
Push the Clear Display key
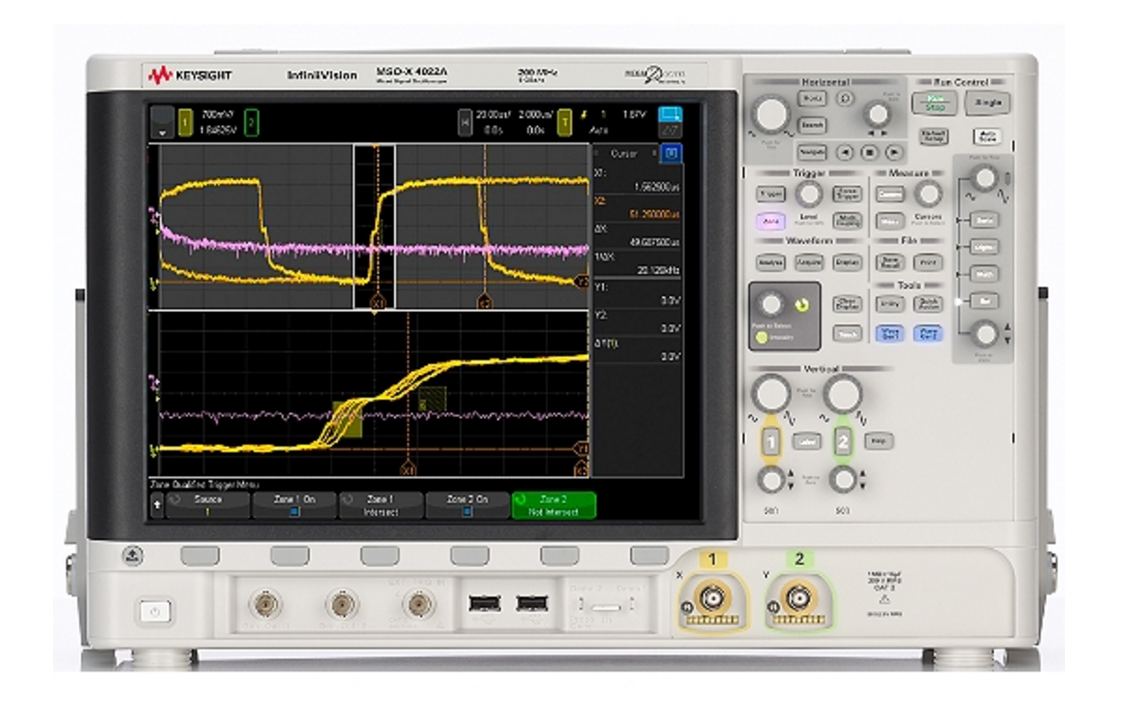[847, 305]
